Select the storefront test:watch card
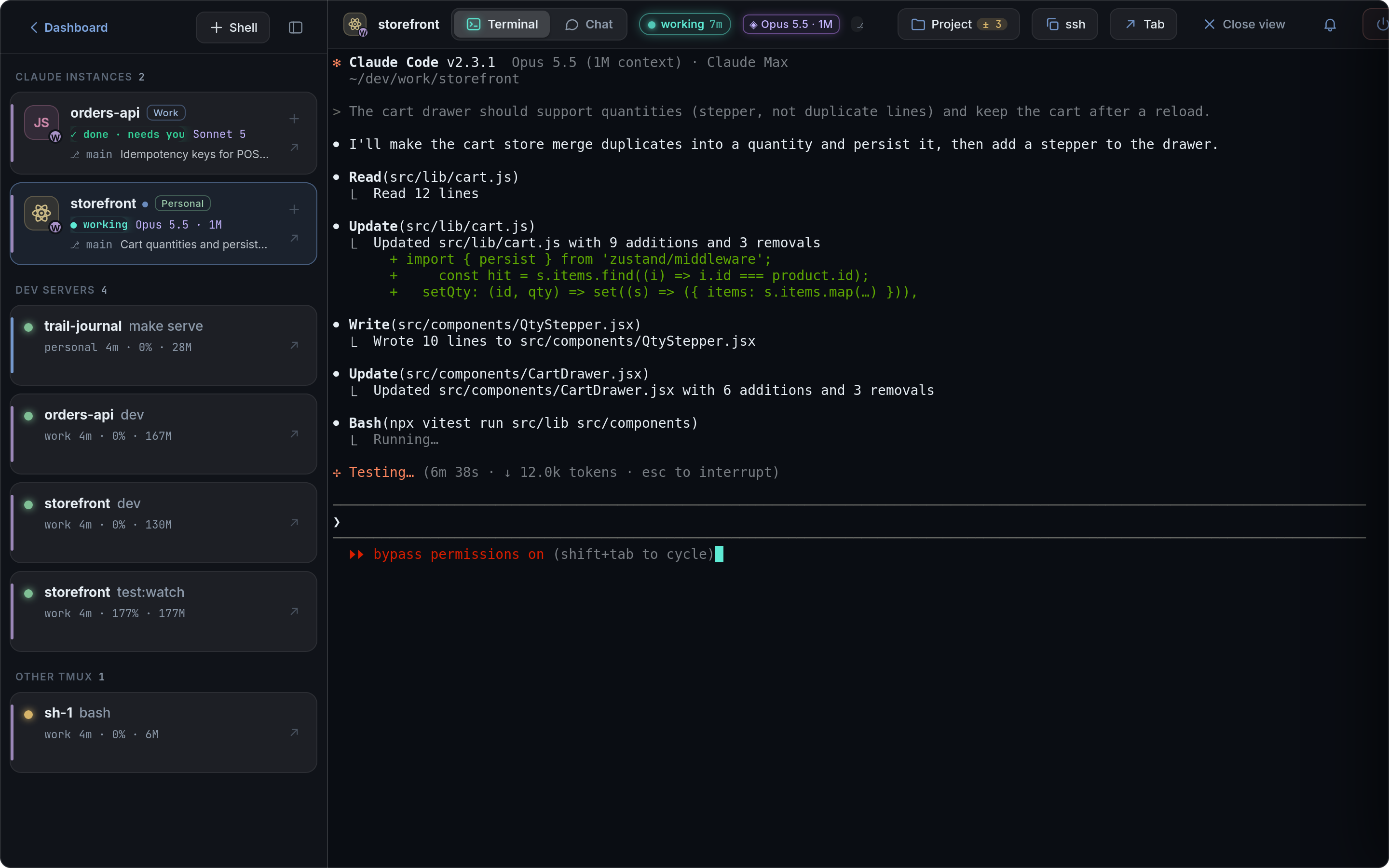 point(163,611)
